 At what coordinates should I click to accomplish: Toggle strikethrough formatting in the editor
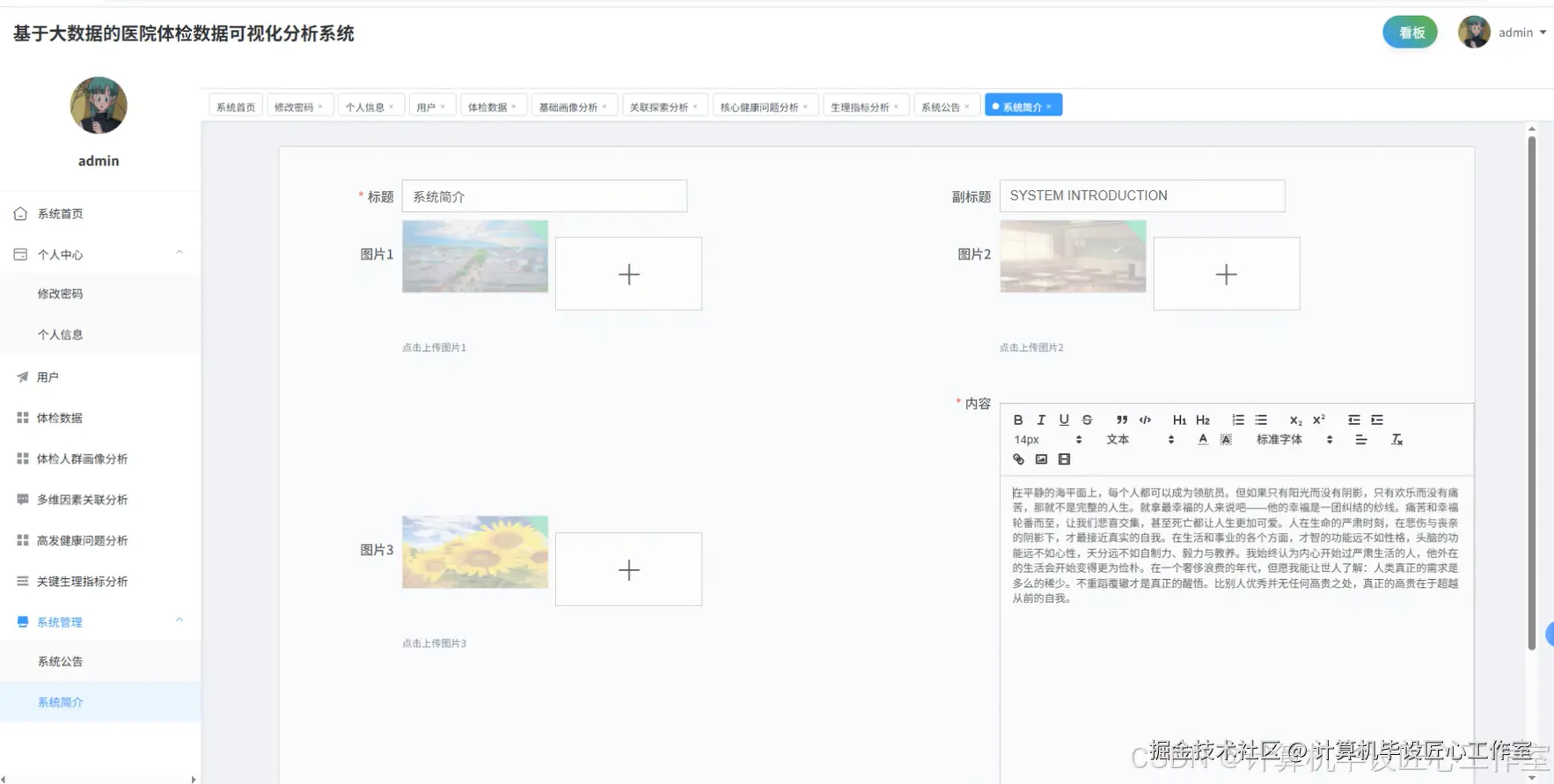(x=1087, y=420)
